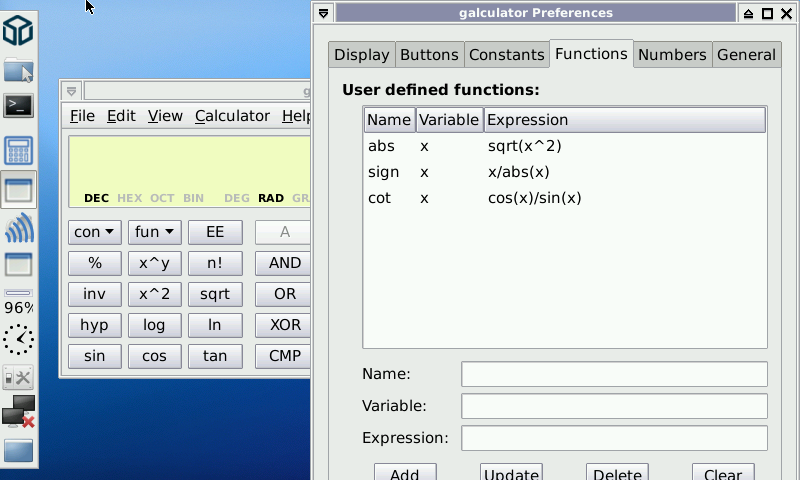Select the second window task button below the wifi icon
Image resolution: width=800 pixels, height=480 pixels.
pos(18,264)
